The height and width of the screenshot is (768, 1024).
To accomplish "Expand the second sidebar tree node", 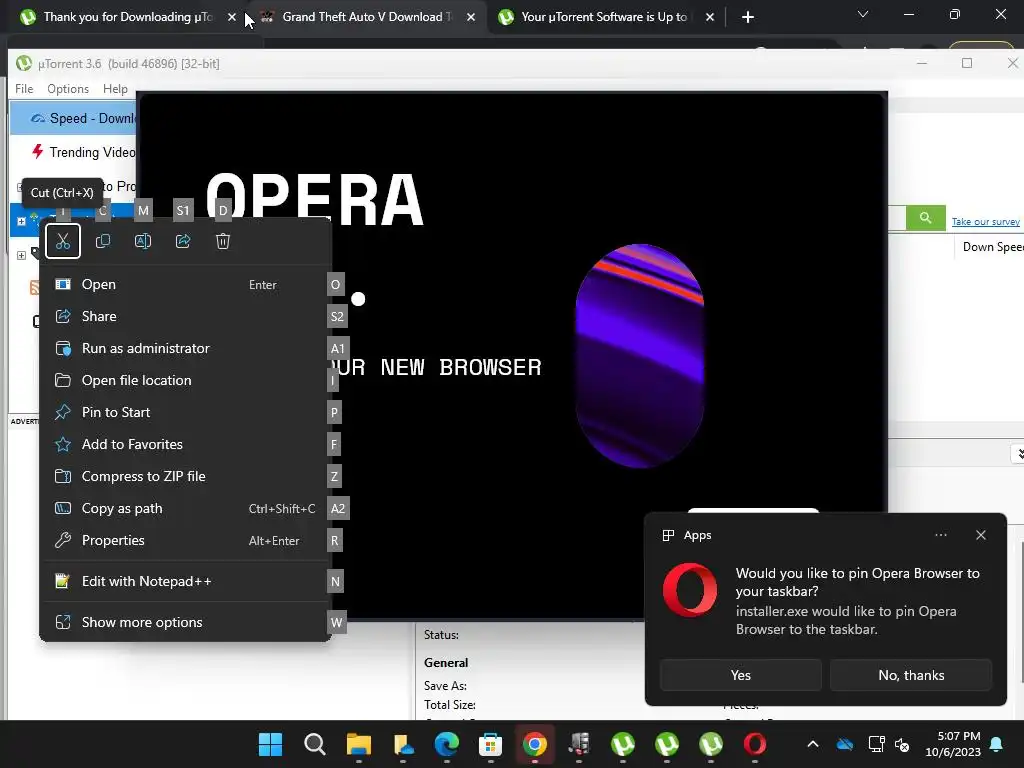I will [21, 255].
